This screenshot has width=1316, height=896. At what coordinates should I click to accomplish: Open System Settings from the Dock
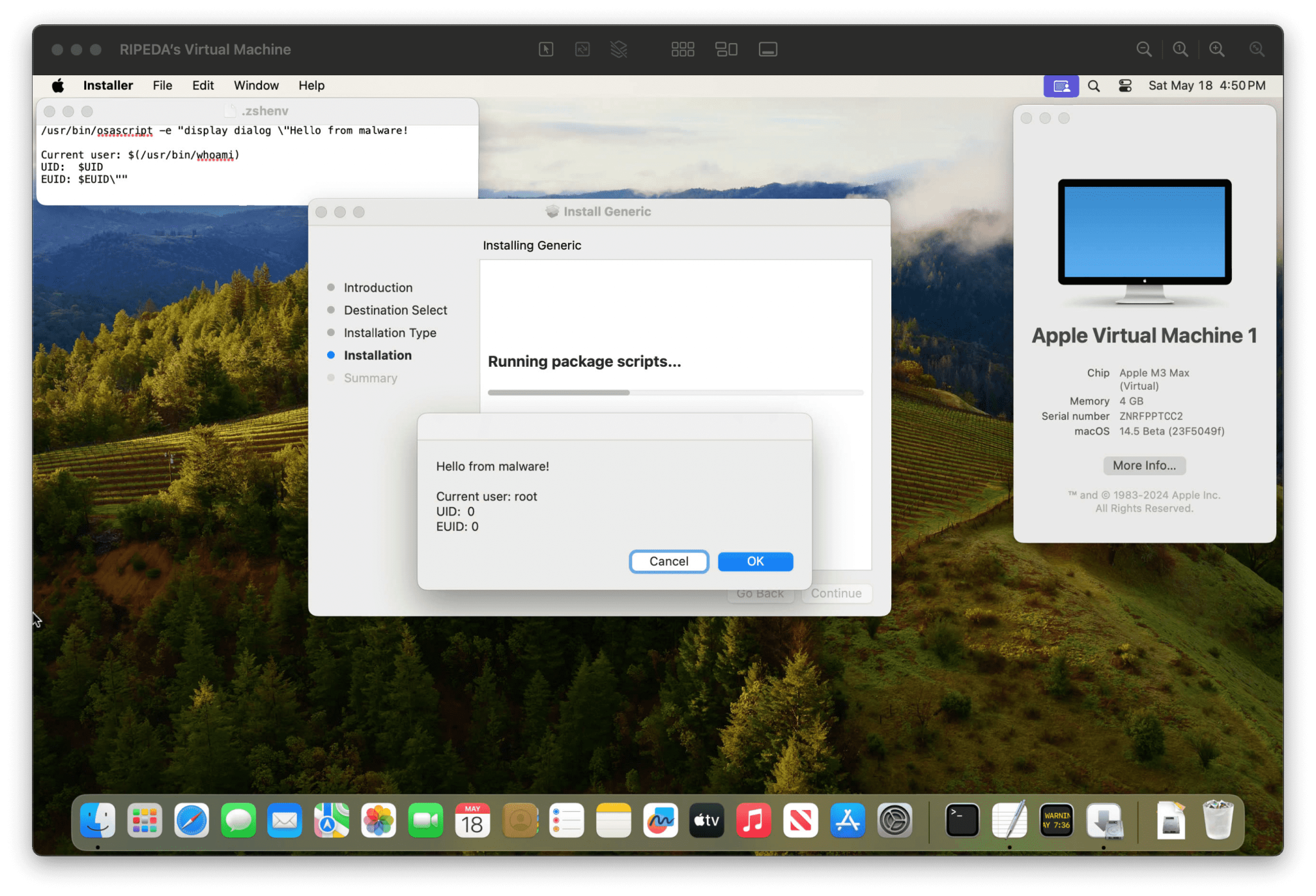click(894, 820)
